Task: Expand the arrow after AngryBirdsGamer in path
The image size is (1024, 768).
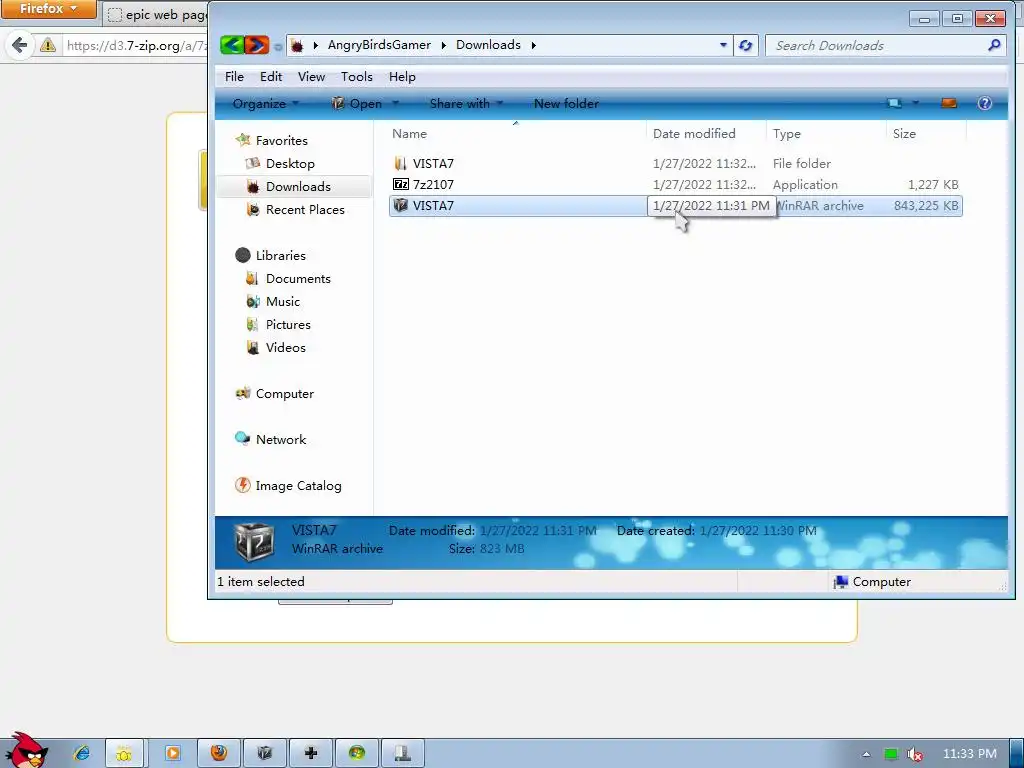Action: pyautogui.click(x=443, y=45)
